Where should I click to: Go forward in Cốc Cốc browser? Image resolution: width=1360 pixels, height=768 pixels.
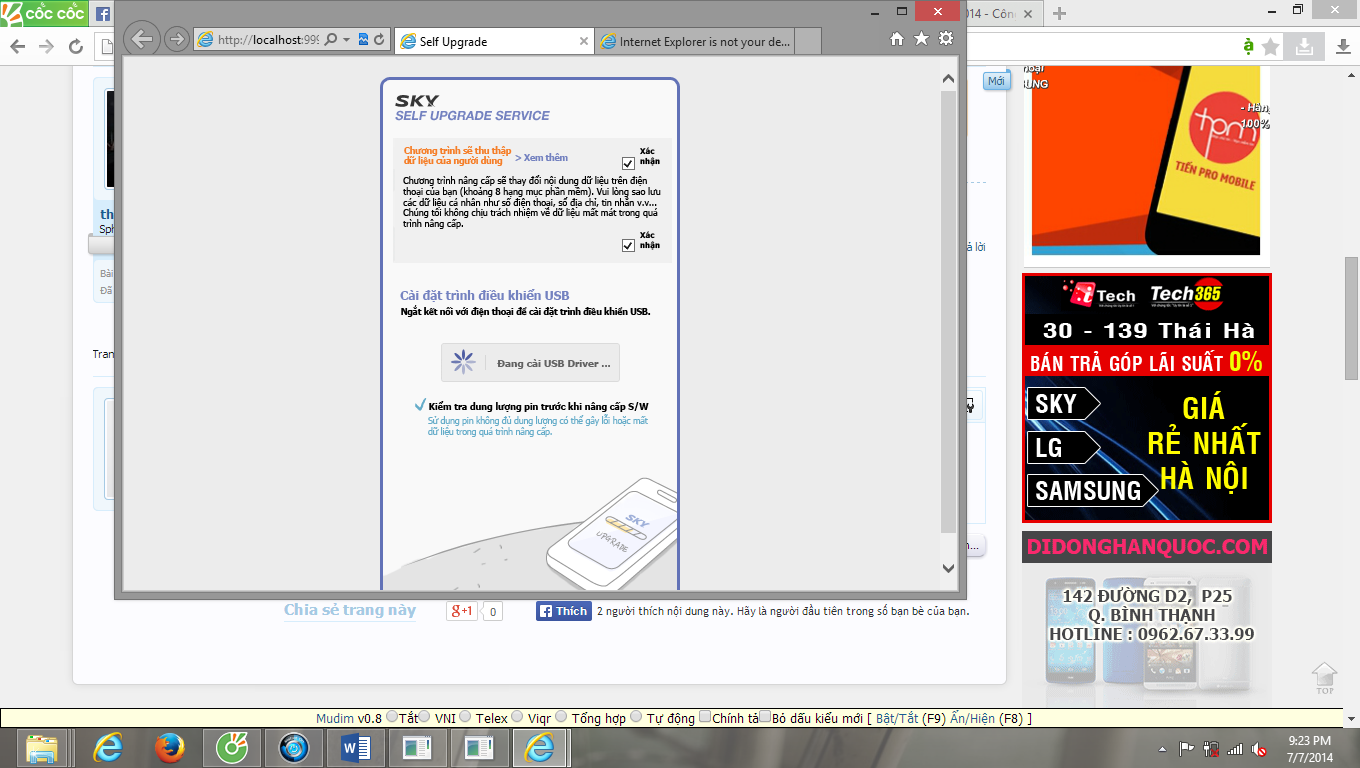pos(46,46)
